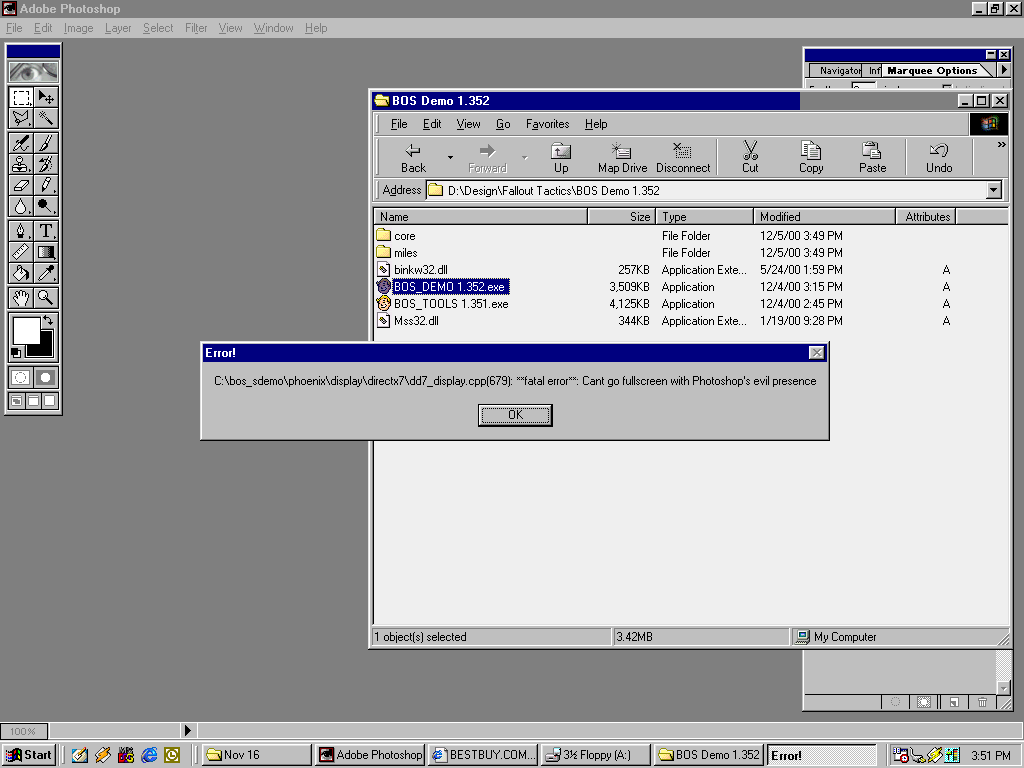
Task: Select the History Brush tool
Action: coord(46,164)
